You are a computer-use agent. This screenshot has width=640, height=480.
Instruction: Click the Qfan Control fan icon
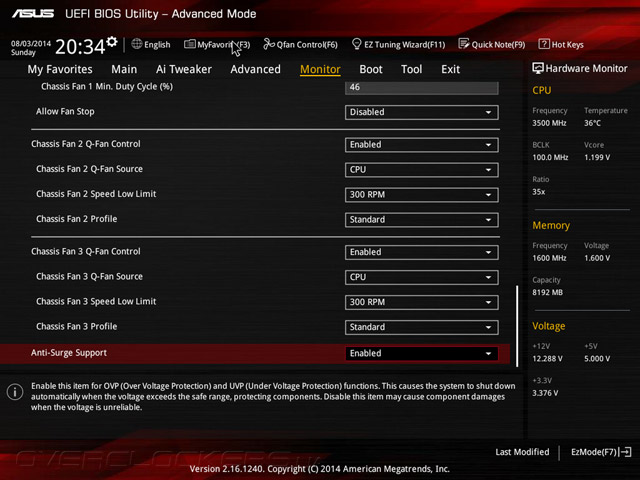[269, 44]
